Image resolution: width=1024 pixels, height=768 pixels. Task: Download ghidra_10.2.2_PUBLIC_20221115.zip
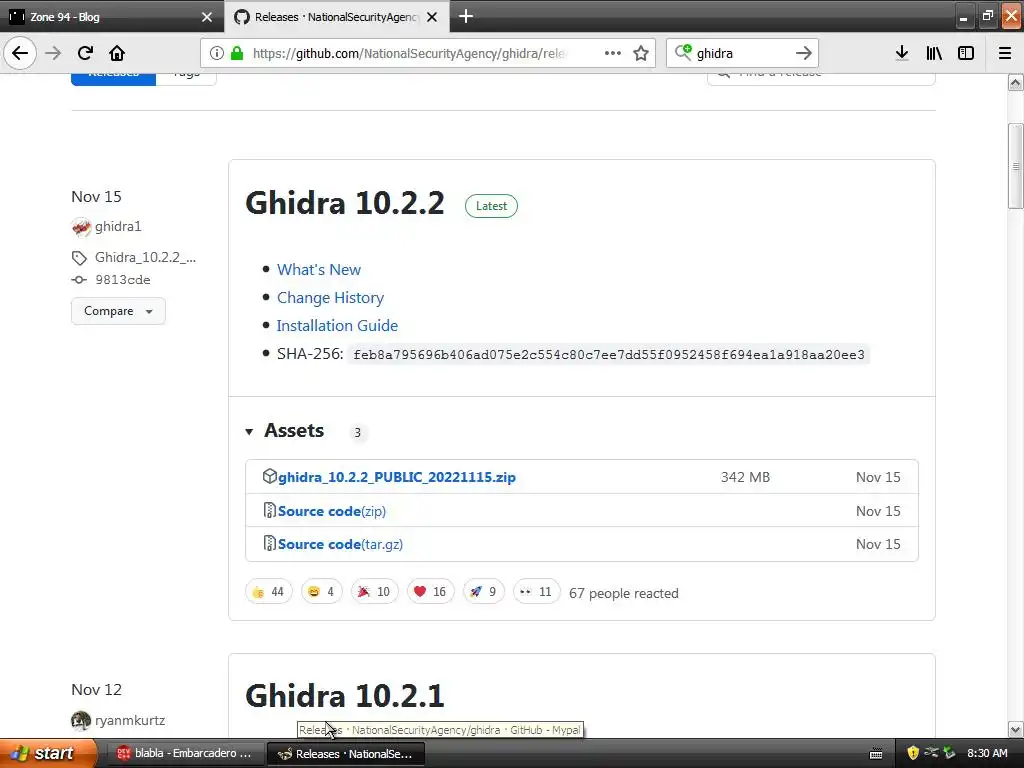(396, 477)
